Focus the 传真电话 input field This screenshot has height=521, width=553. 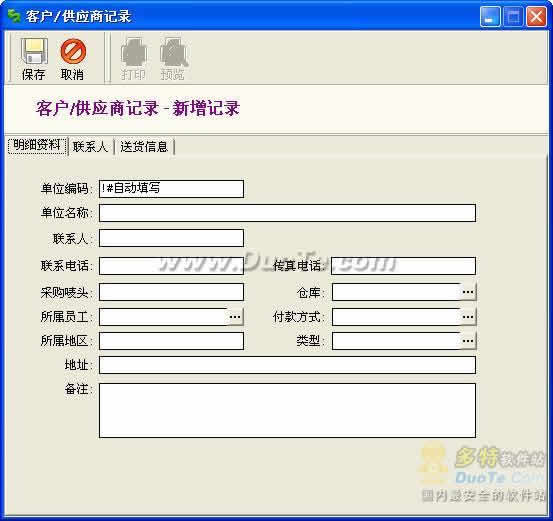point(403,266)
